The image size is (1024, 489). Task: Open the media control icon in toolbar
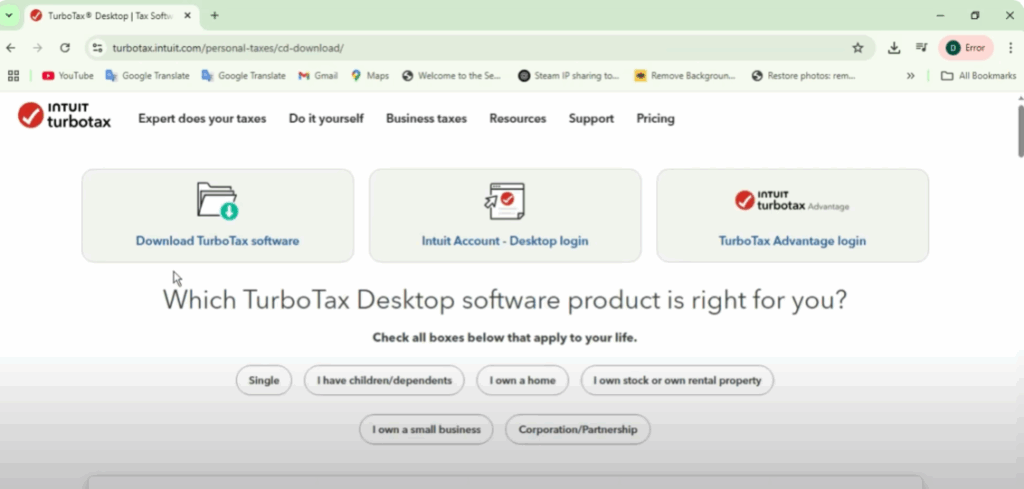(x=921, y=48)
